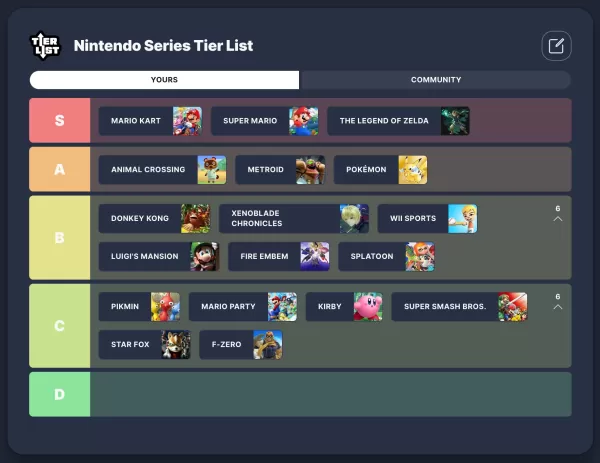Select the red S tier label

(60, 121)
